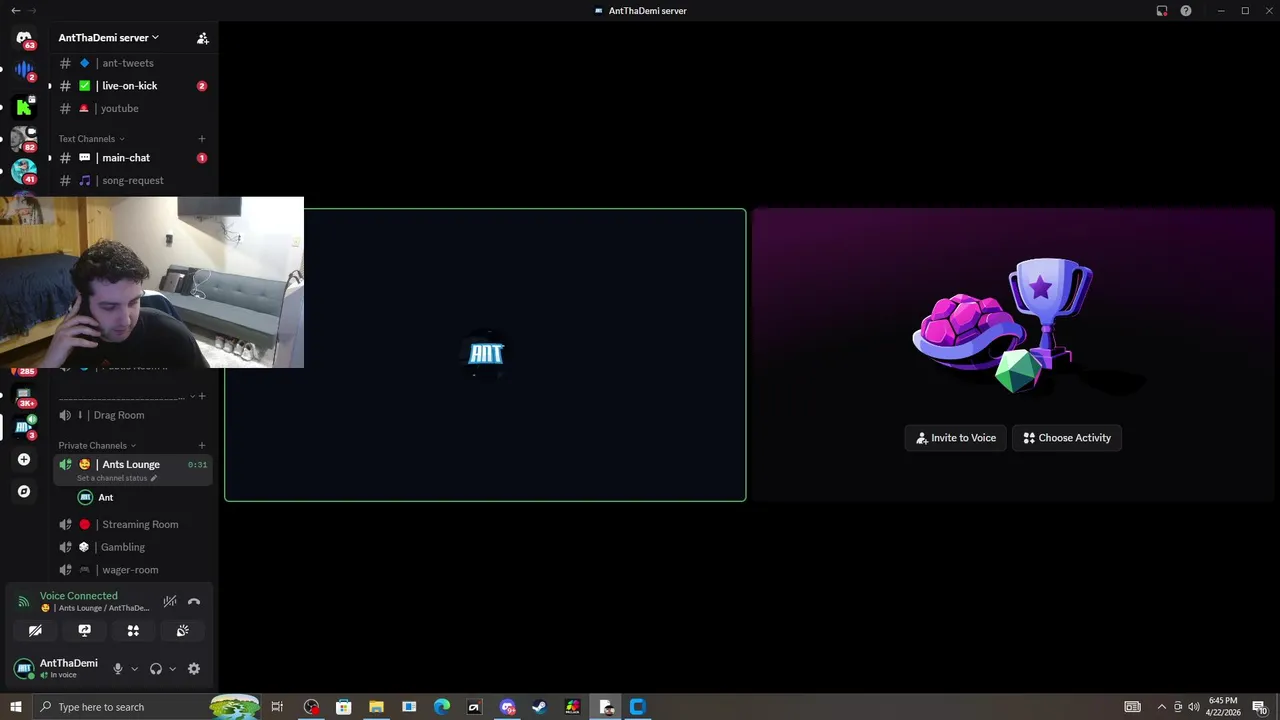Toggle noise suppression in voice panel
Screen dimensions: 1280x720
point(170,602)
